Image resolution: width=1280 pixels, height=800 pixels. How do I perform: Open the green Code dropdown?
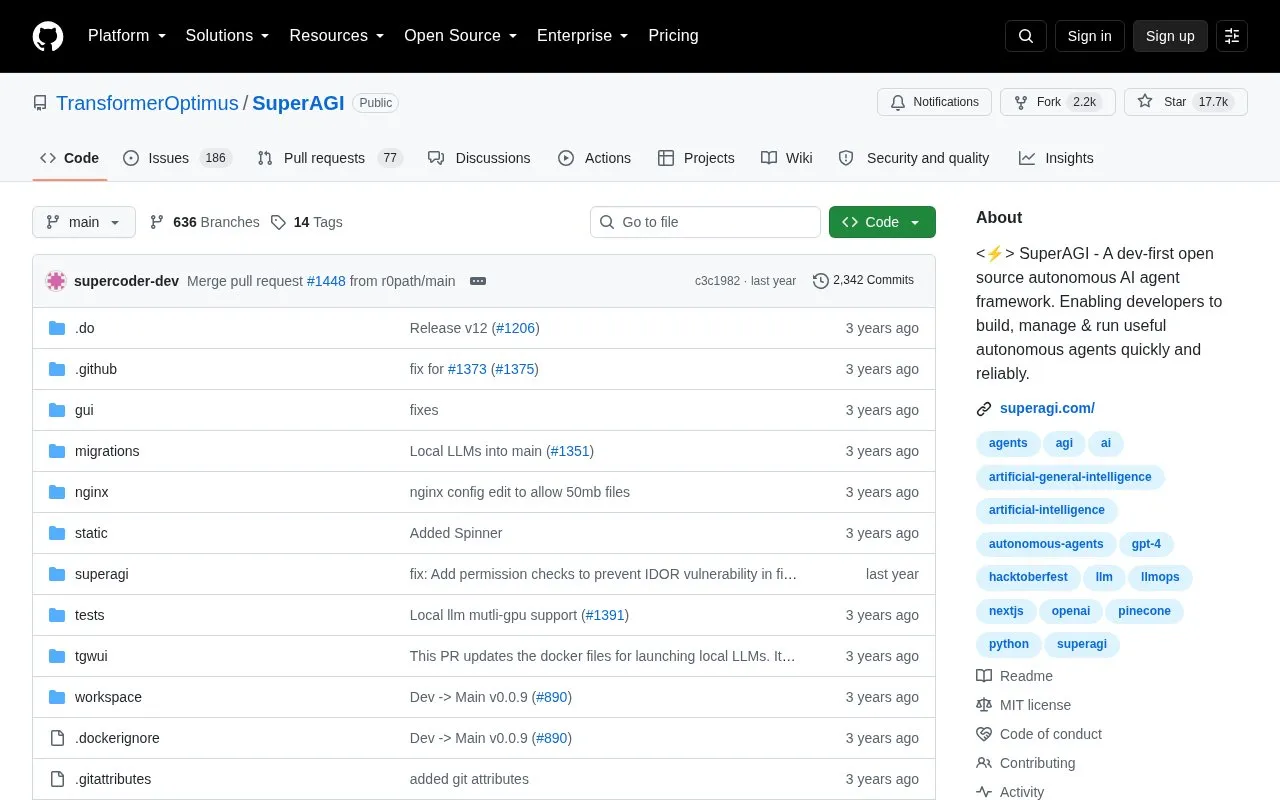pyautogui.click(x=882, y=222)
